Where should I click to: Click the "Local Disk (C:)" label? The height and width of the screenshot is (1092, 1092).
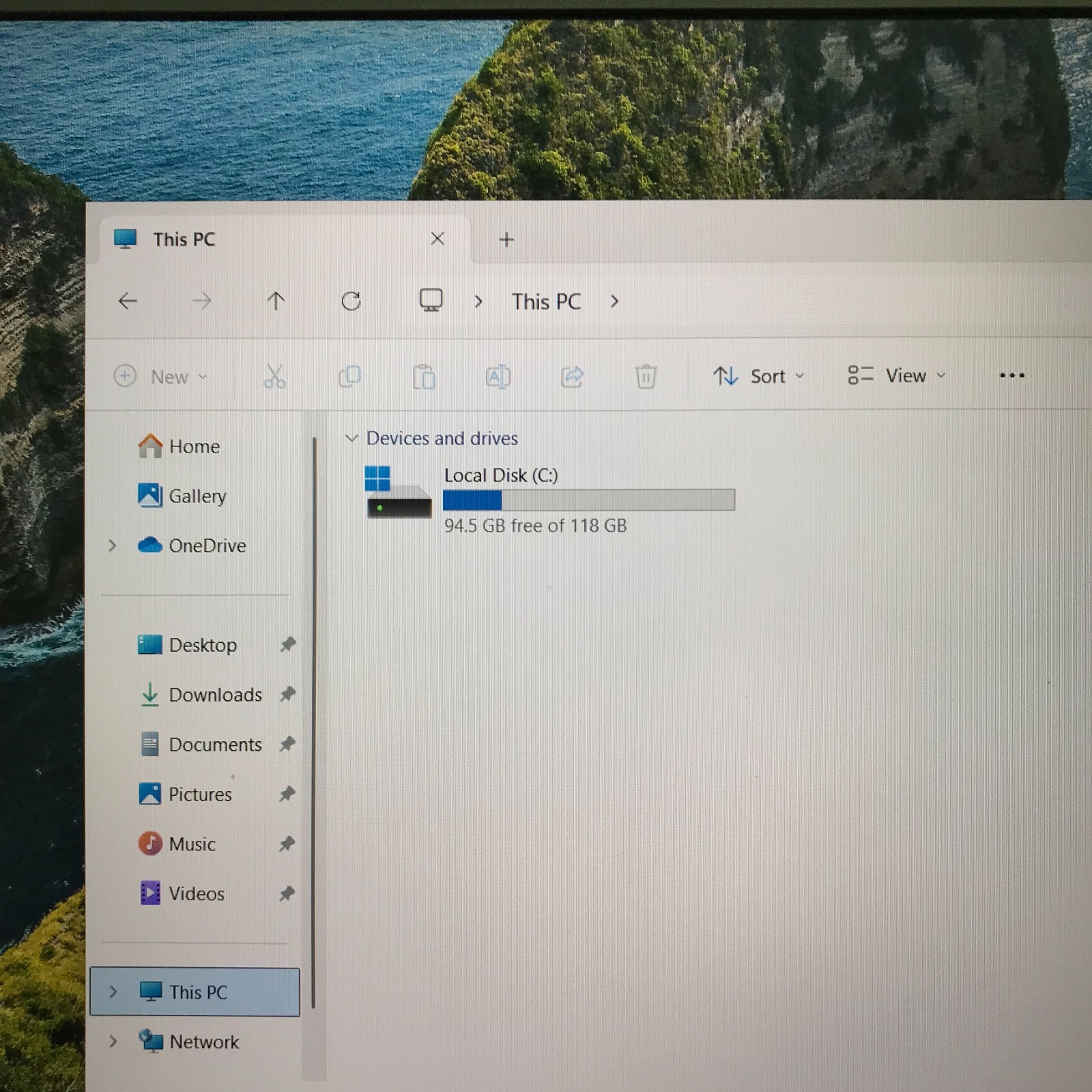pos(501,475)
